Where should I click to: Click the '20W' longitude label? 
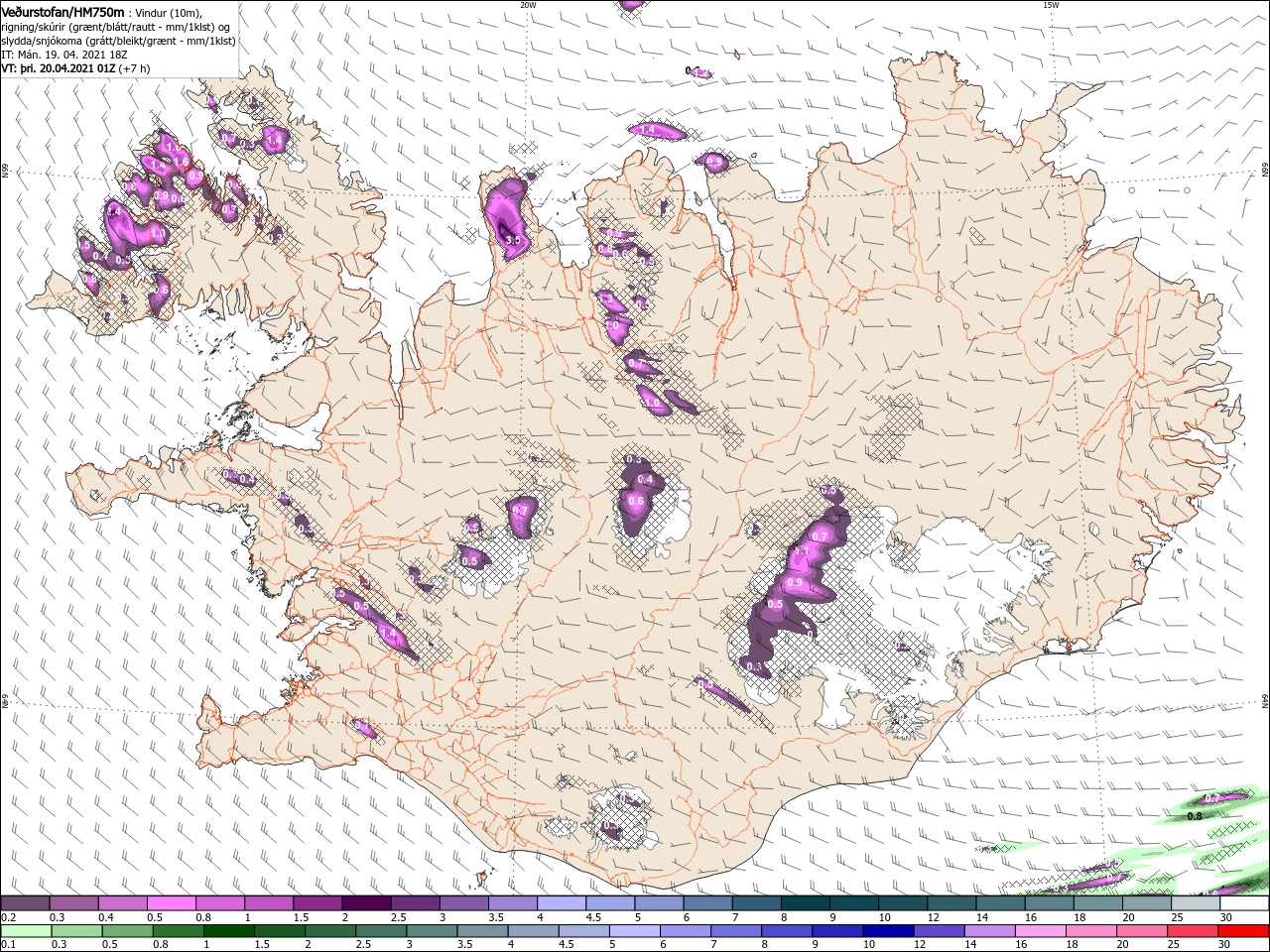[x=528, y=5]
